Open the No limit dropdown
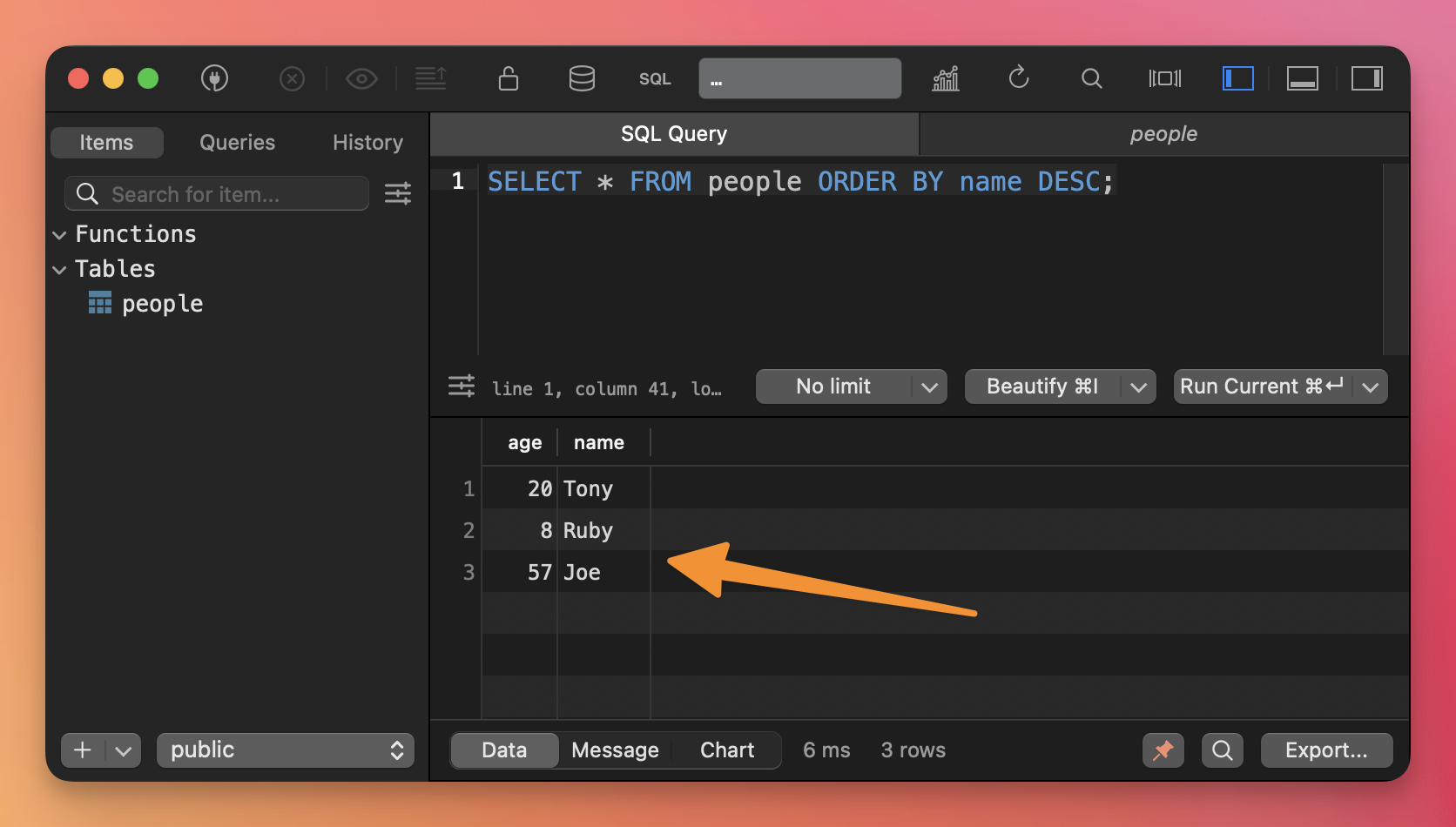Viewport: 1456px width, 827px height. [x=851, y=387]
